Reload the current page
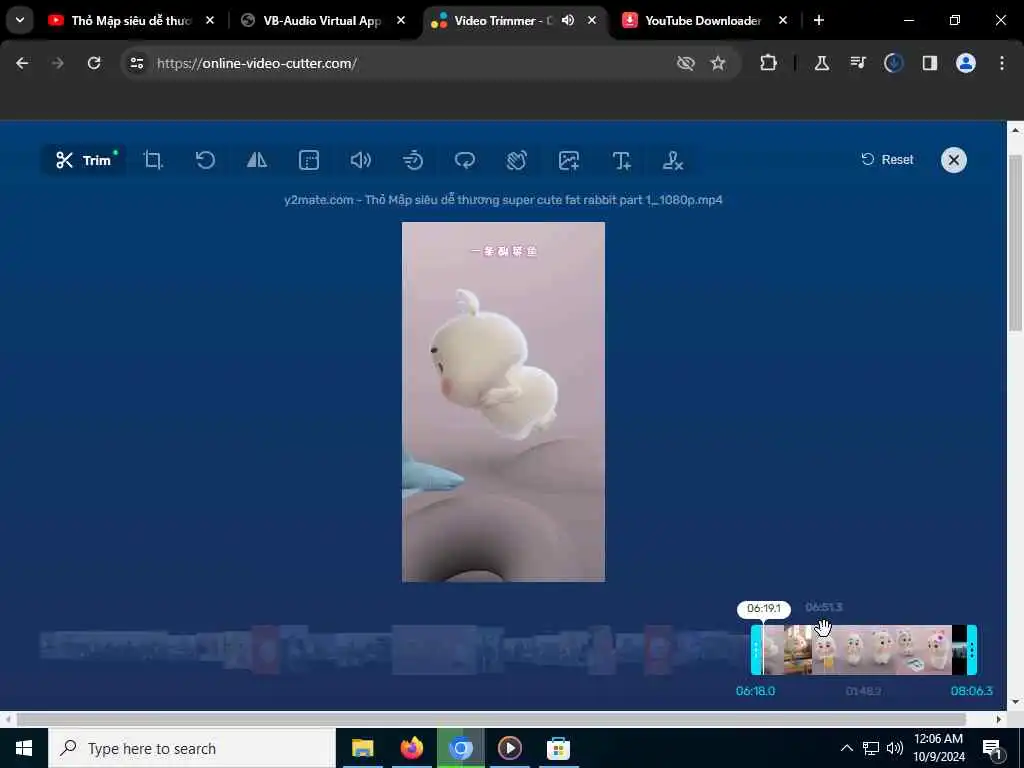The width and height of the screenshot is (1024, 768). pos(94,63)
